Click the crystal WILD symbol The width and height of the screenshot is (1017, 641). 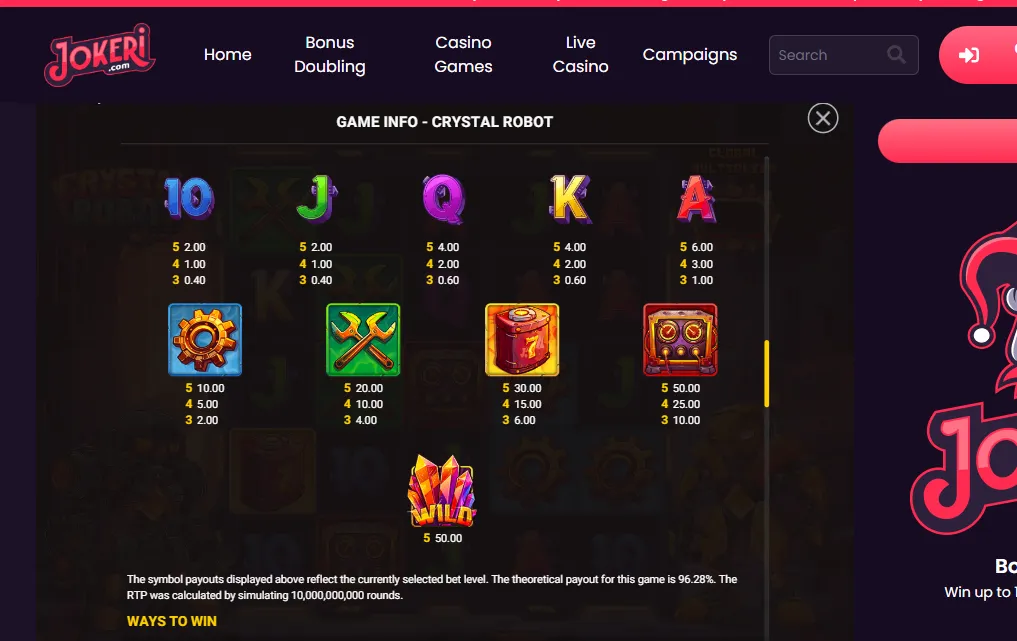point(442,490)
